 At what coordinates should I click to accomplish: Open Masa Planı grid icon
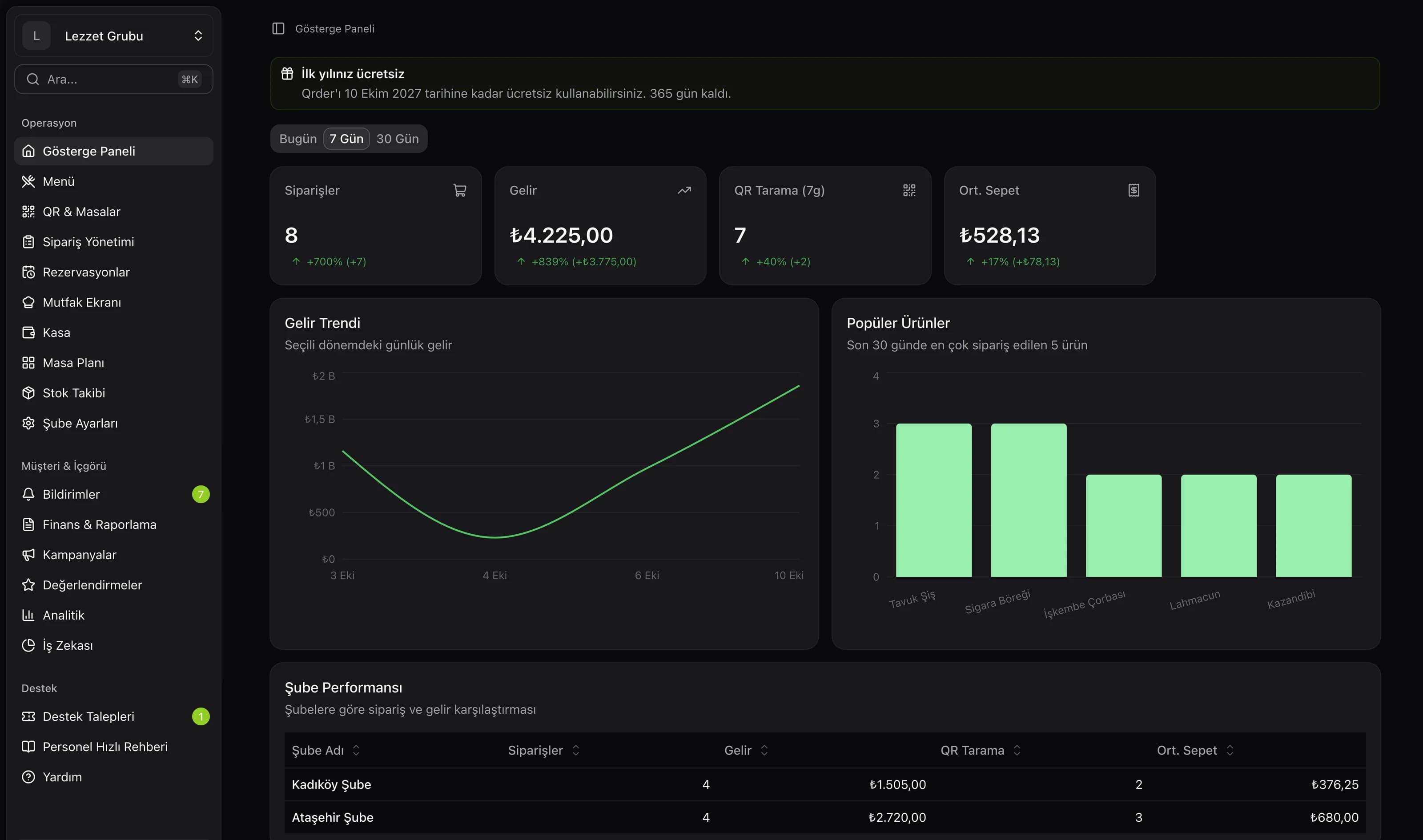click(28, 363)
